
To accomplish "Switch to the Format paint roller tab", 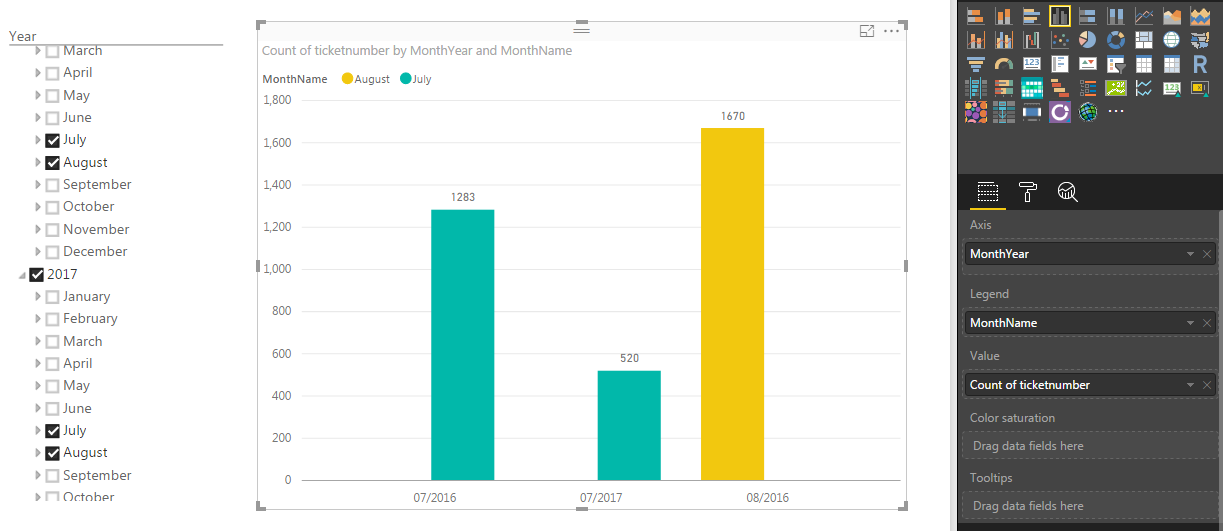I will (1028, 192).
